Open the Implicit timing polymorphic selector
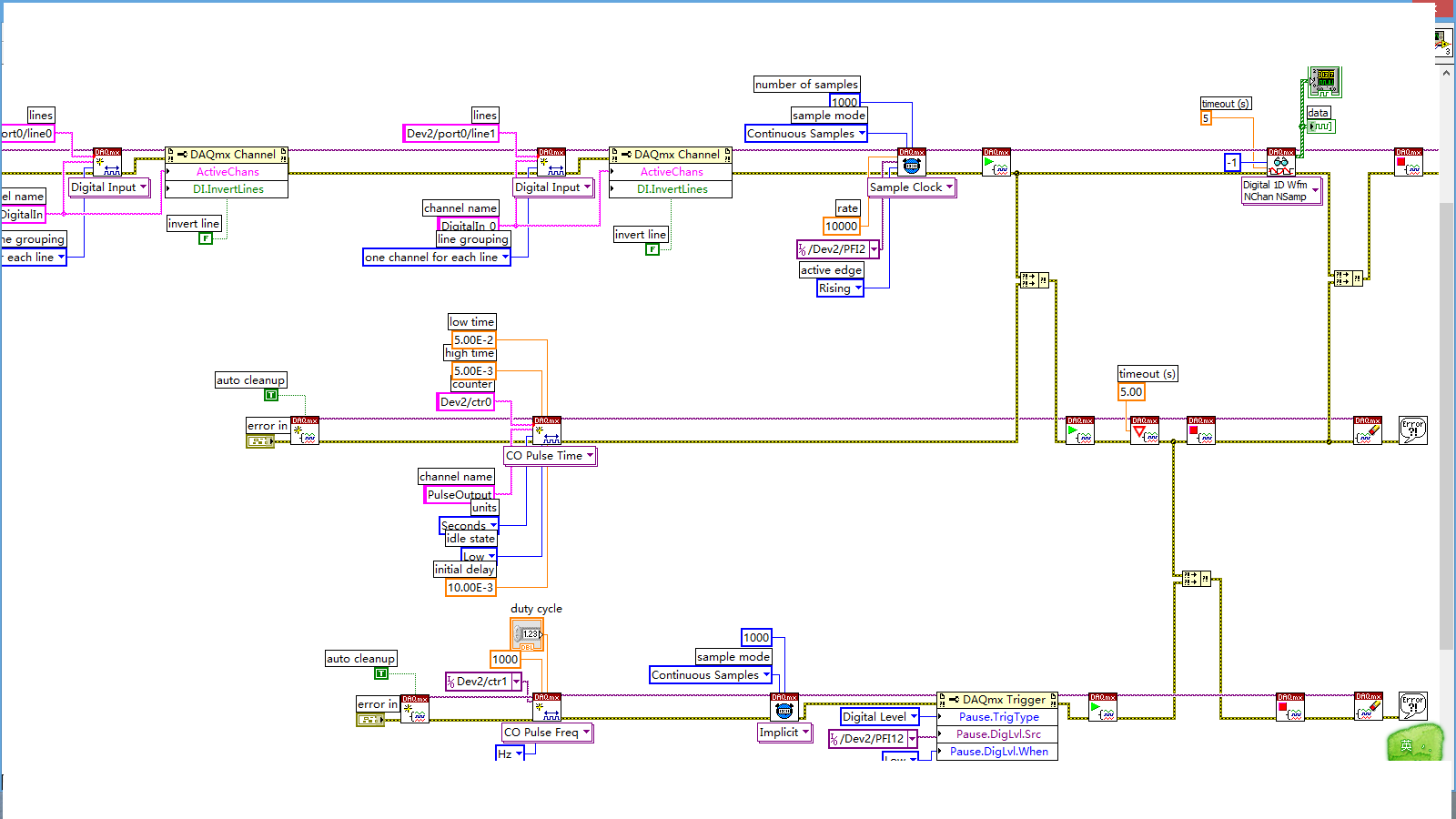 coord(784,733)
